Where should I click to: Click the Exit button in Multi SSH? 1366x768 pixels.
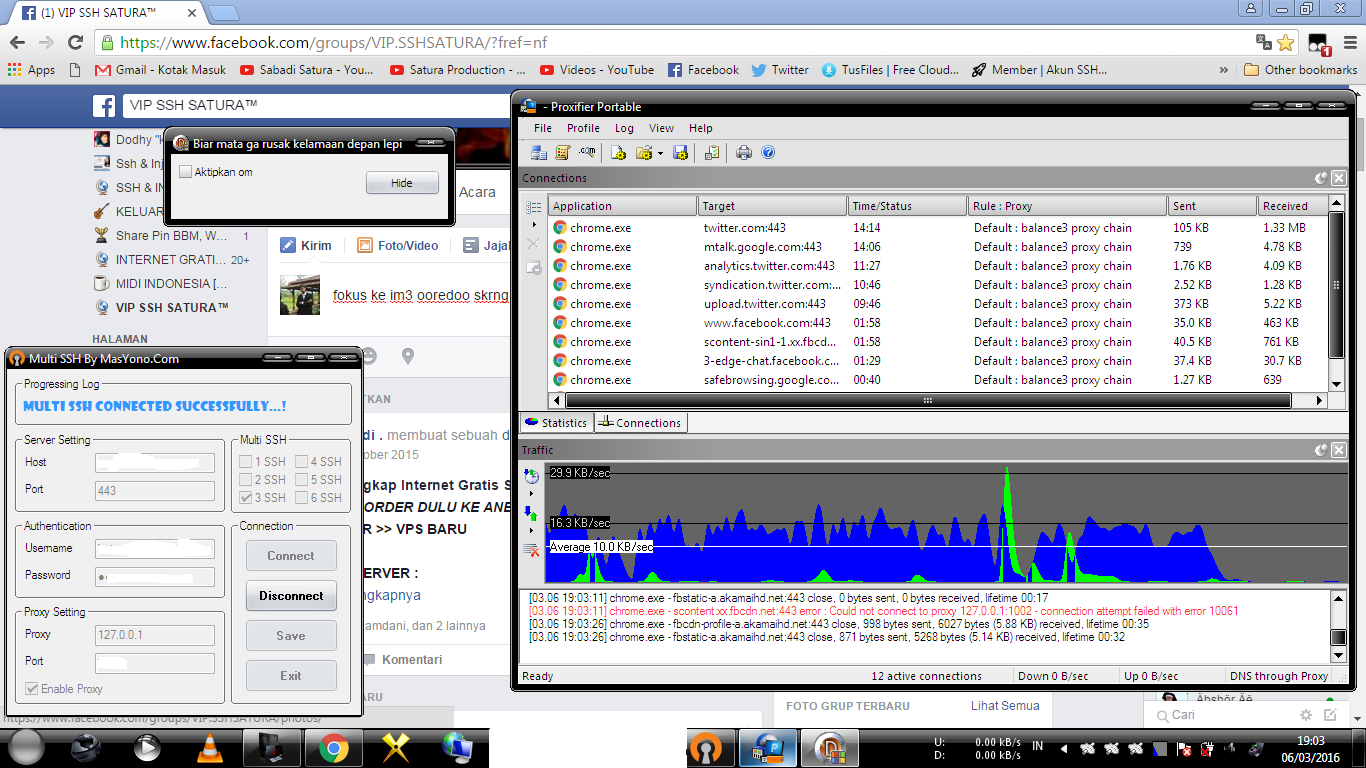(291, 676)
